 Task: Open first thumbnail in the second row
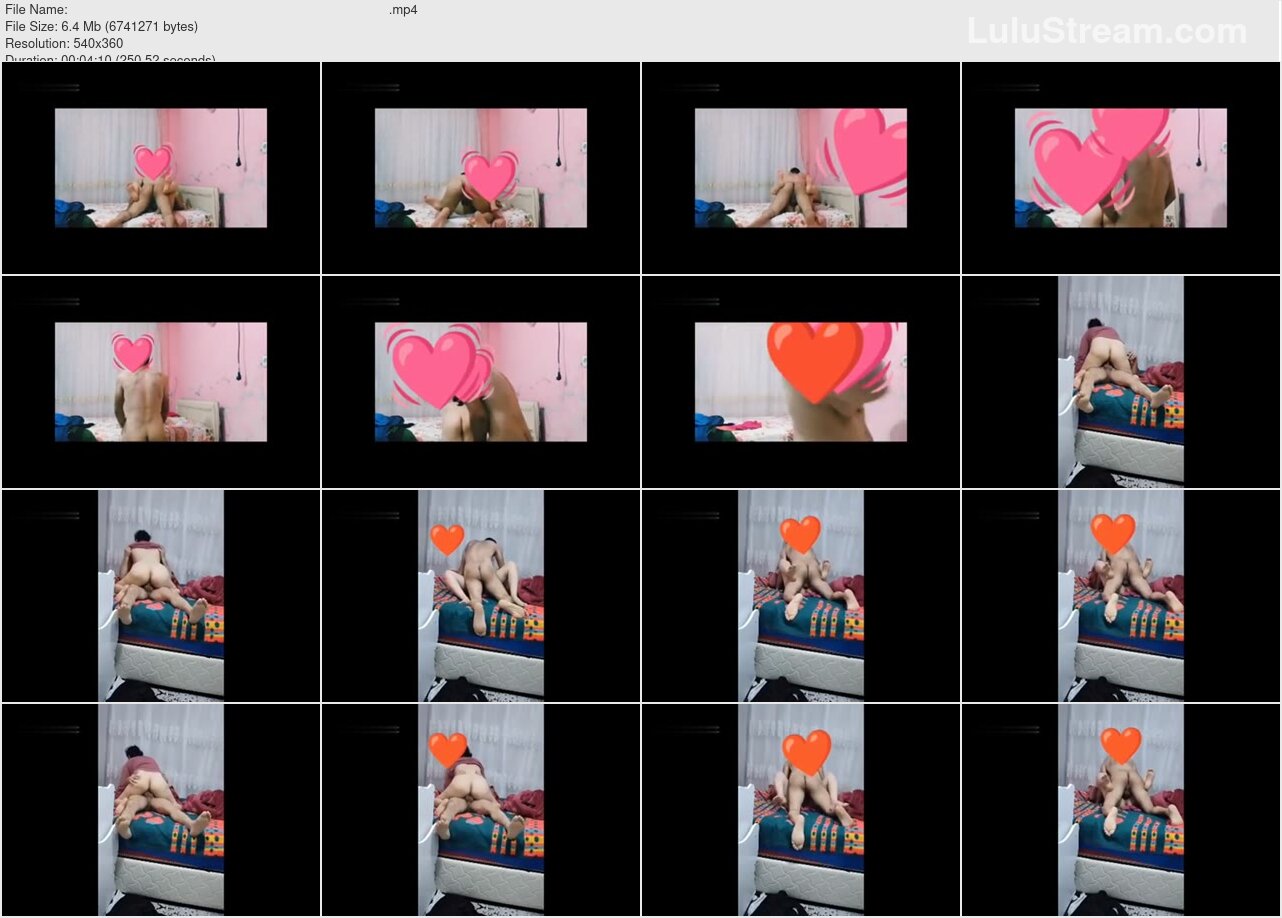[161, 382]
